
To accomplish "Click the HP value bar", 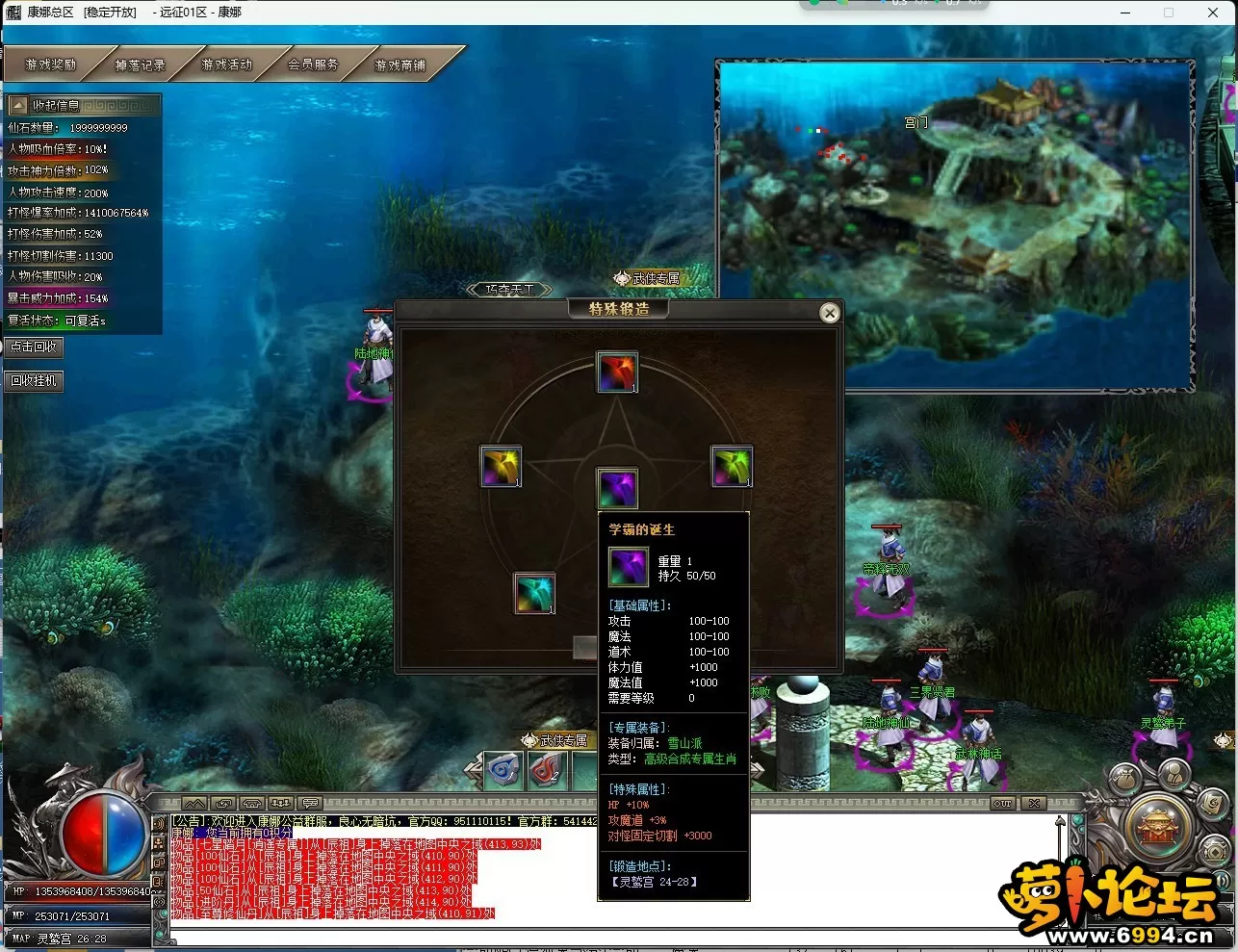I will click(x=79, y=891).
